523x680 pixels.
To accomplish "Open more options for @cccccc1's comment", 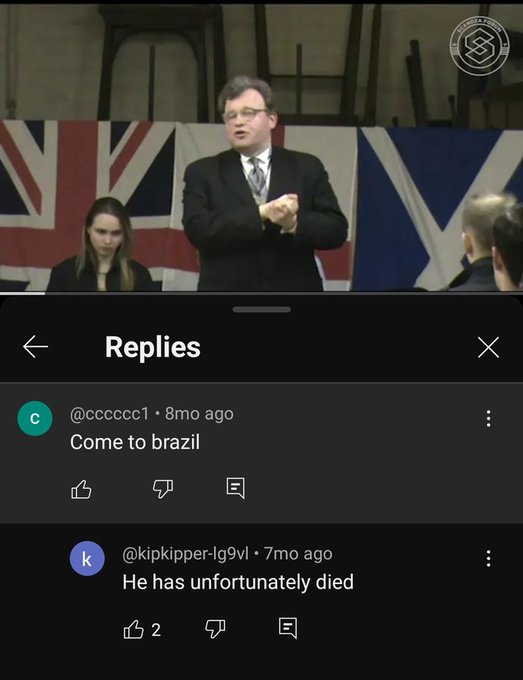I will click(x=488, y=418).
